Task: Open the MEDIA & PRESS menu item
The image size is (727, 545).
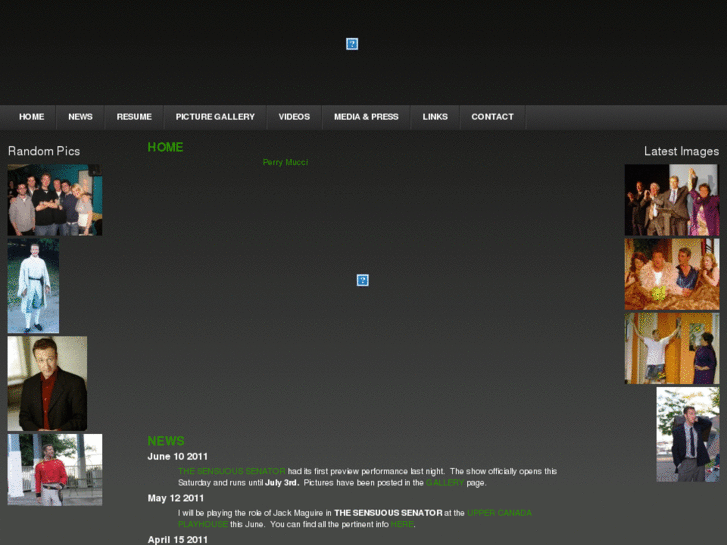Action: tap(366, 117)
